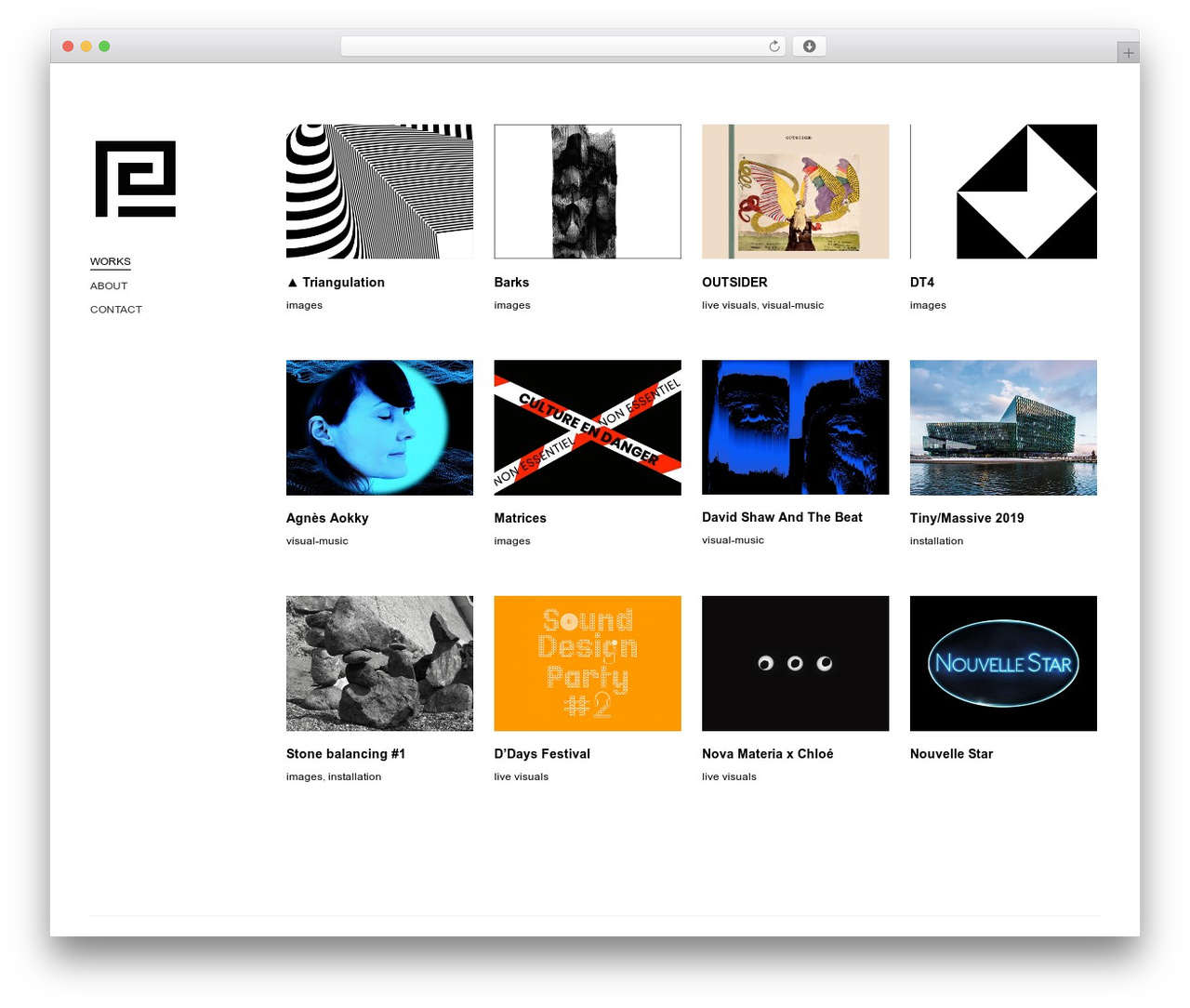The image size is (1190, 1008).
Task: Select the Agnès Aokky portrait thumbnail
Action: point(379,428)
